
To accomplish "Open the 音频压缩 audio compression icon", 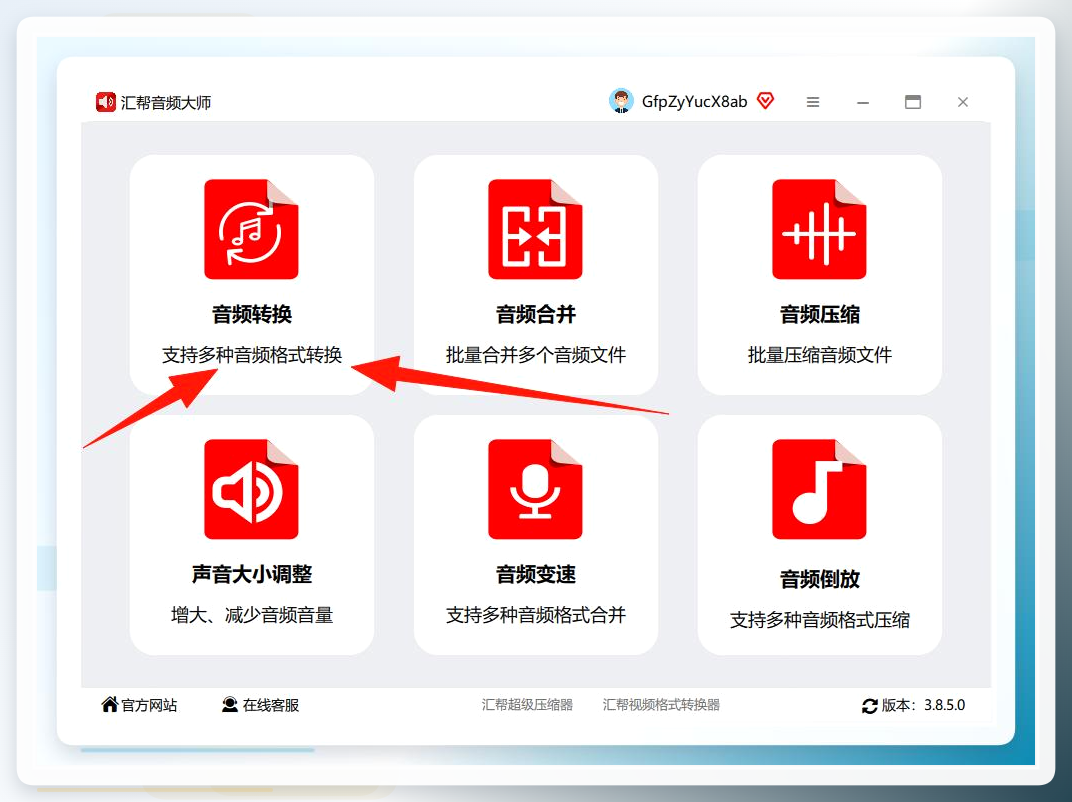I will point(819,229).
